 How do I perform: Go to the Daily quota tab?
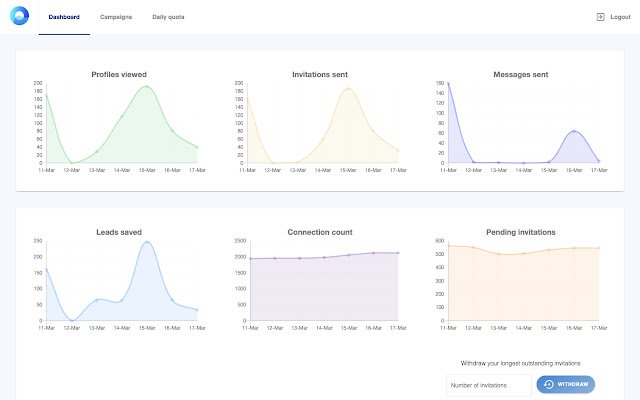coord(168,17)
